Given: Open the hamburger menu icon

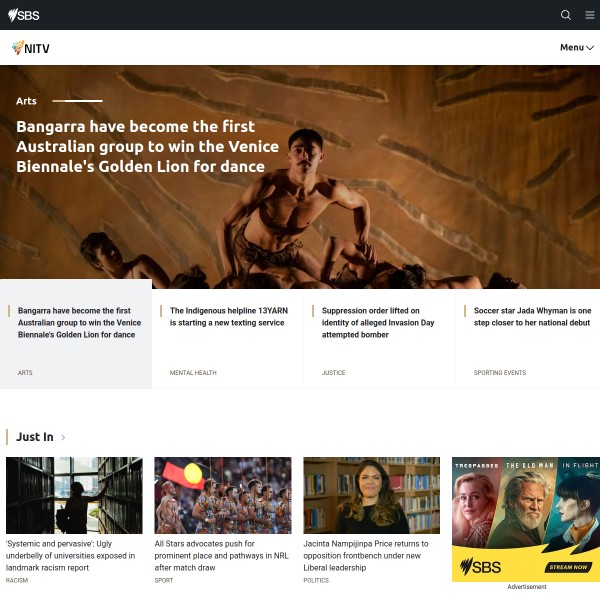Looking at the screenshot, I should tap(590, 15).
